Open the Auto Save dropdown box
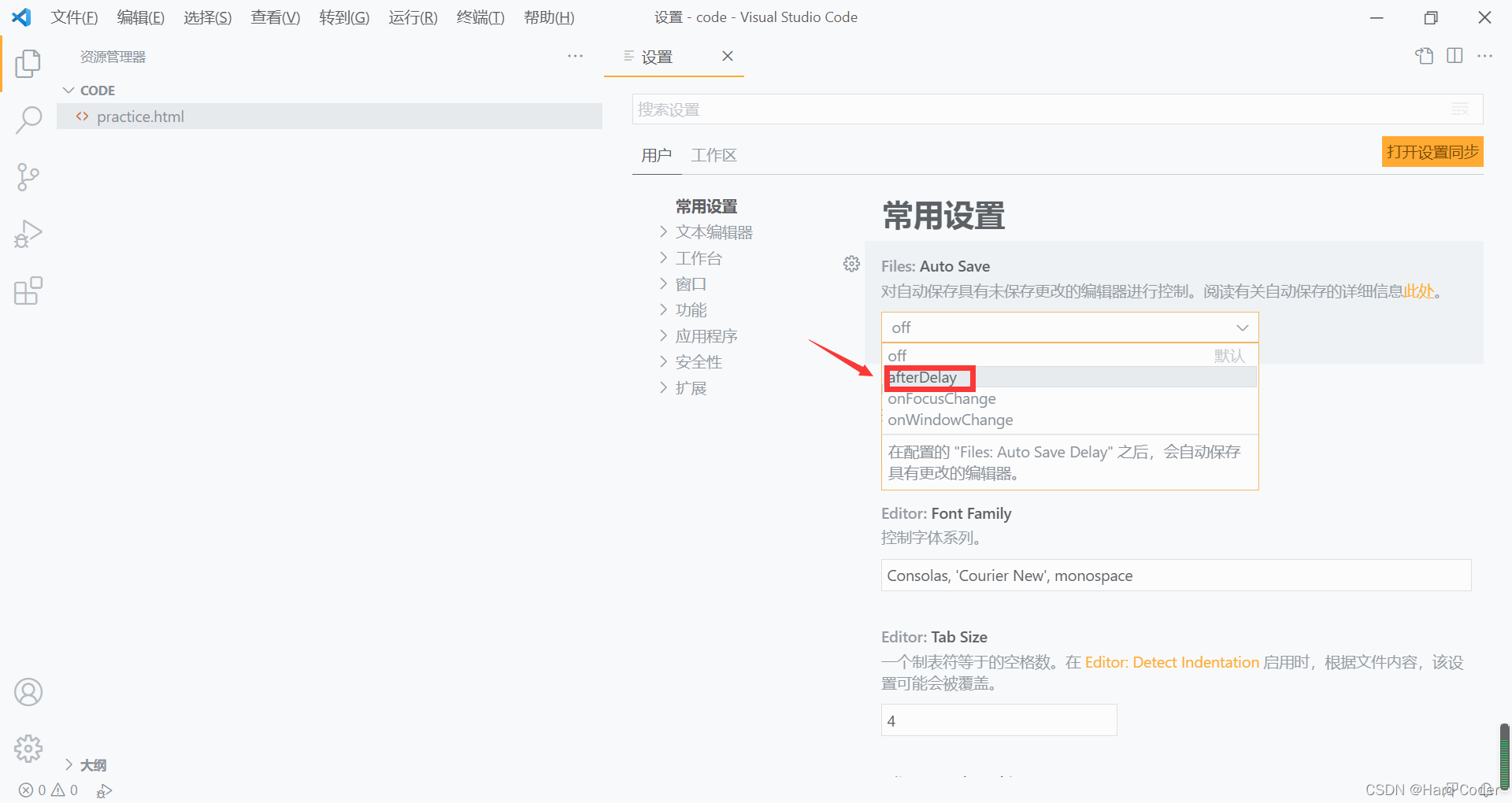The width and height of the screenshot is (1512, 803). coord(1069,327)
